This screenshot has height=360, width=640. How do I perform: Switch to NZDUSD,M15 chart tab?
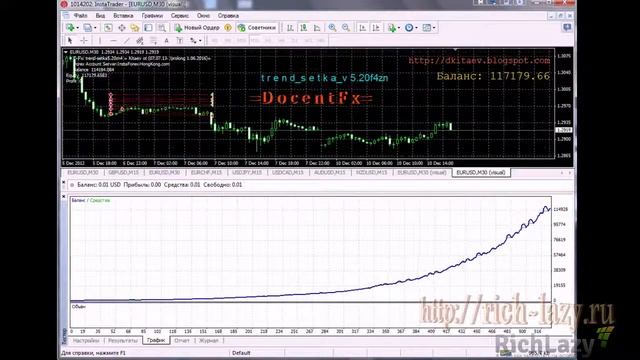[371, 173]
